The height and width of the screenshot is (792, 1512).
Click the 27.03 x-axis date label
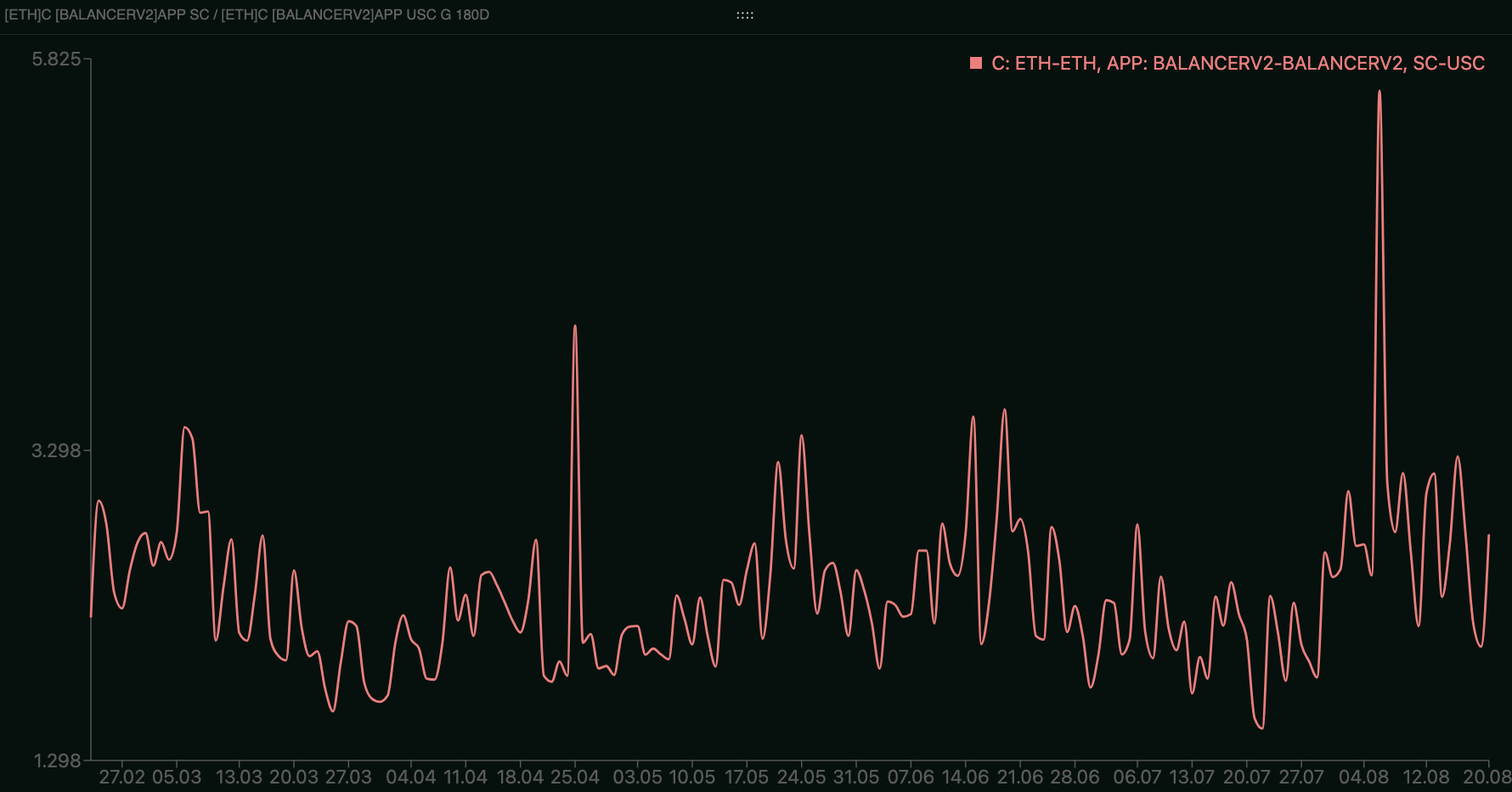click(348, 777)
